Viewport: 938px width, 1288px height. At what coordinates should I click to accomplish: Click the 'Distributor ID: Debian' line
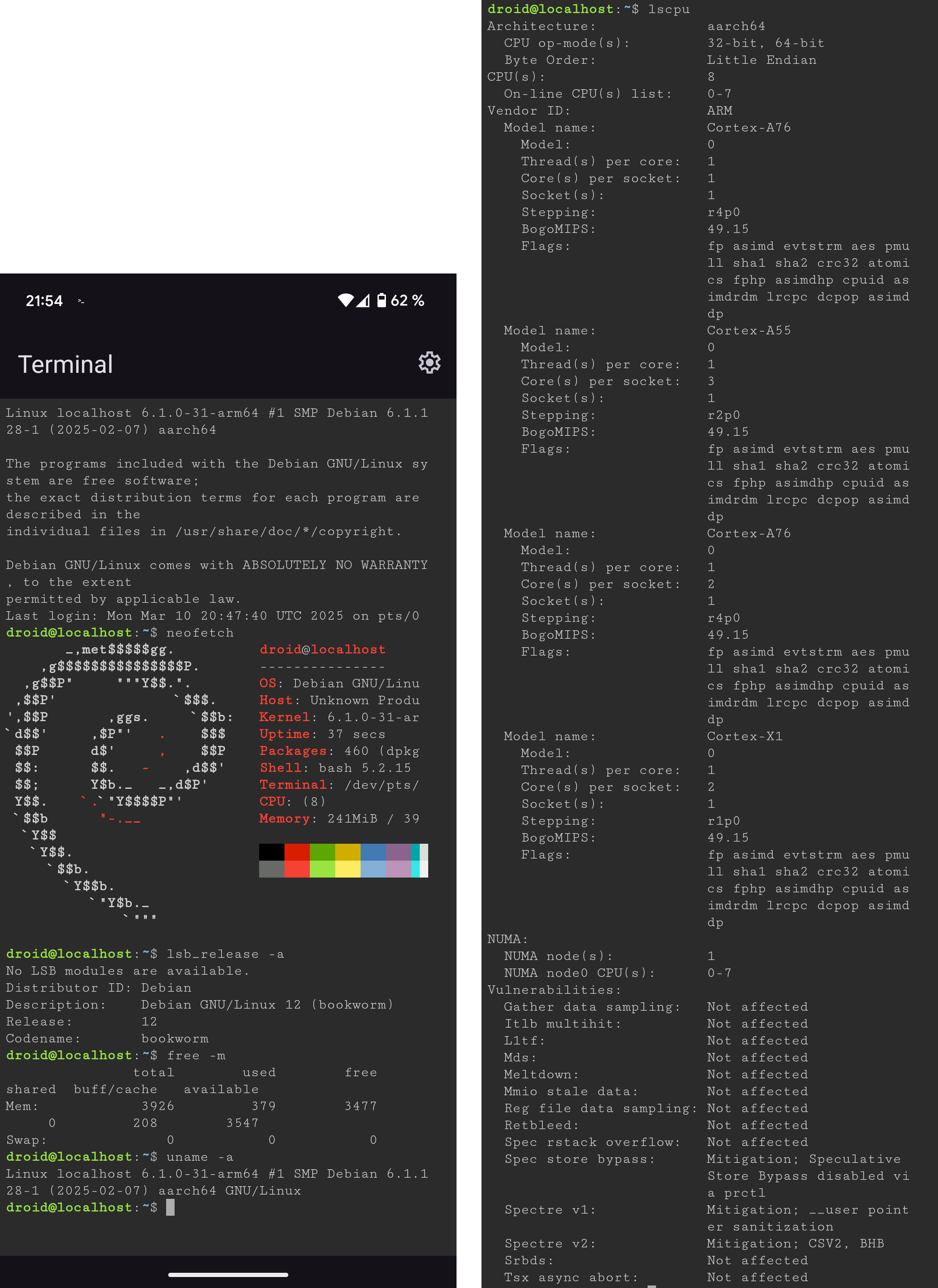pos(99,987)
